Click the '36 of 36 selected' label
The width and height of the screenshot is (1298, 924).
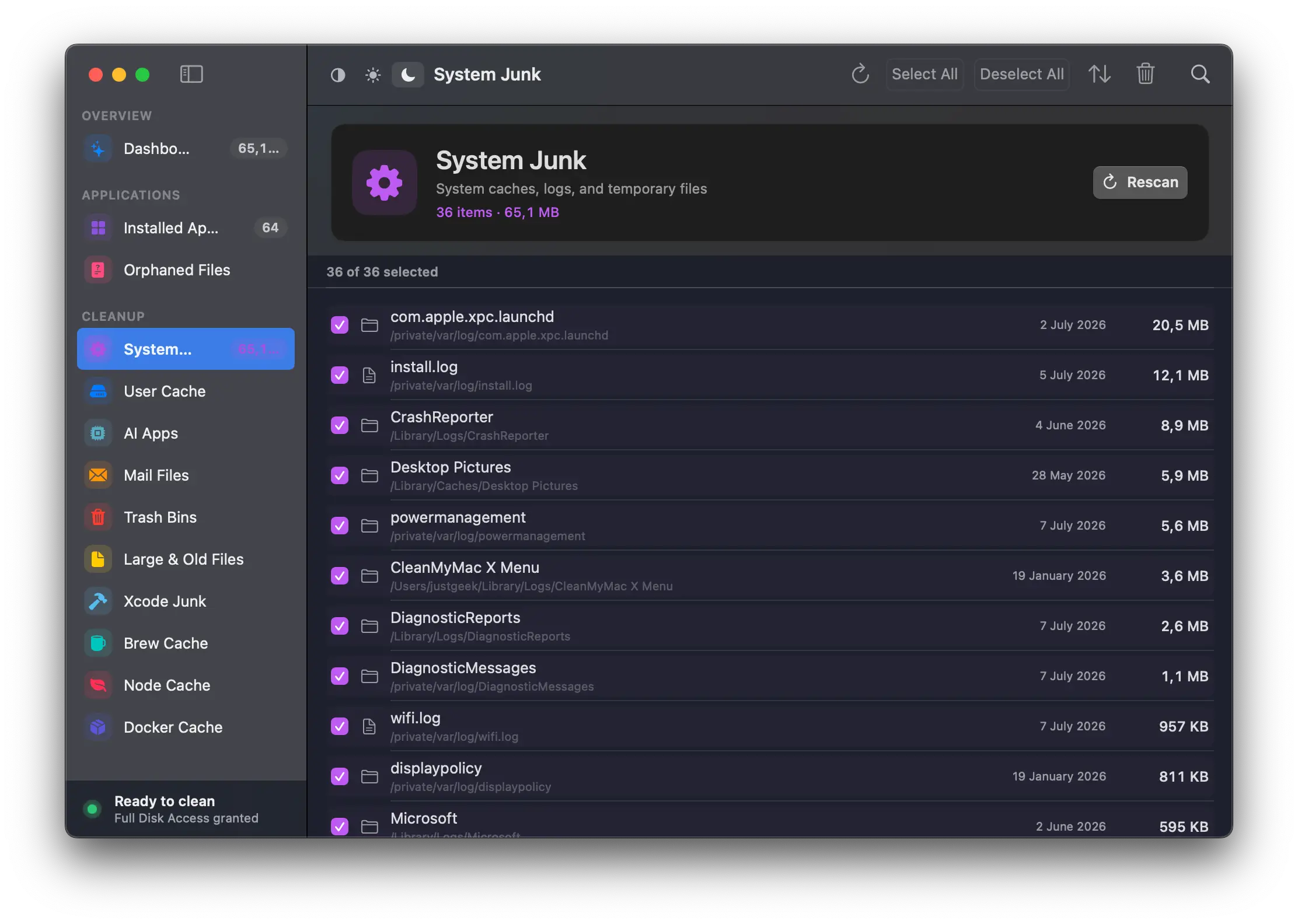coord(382,272)
